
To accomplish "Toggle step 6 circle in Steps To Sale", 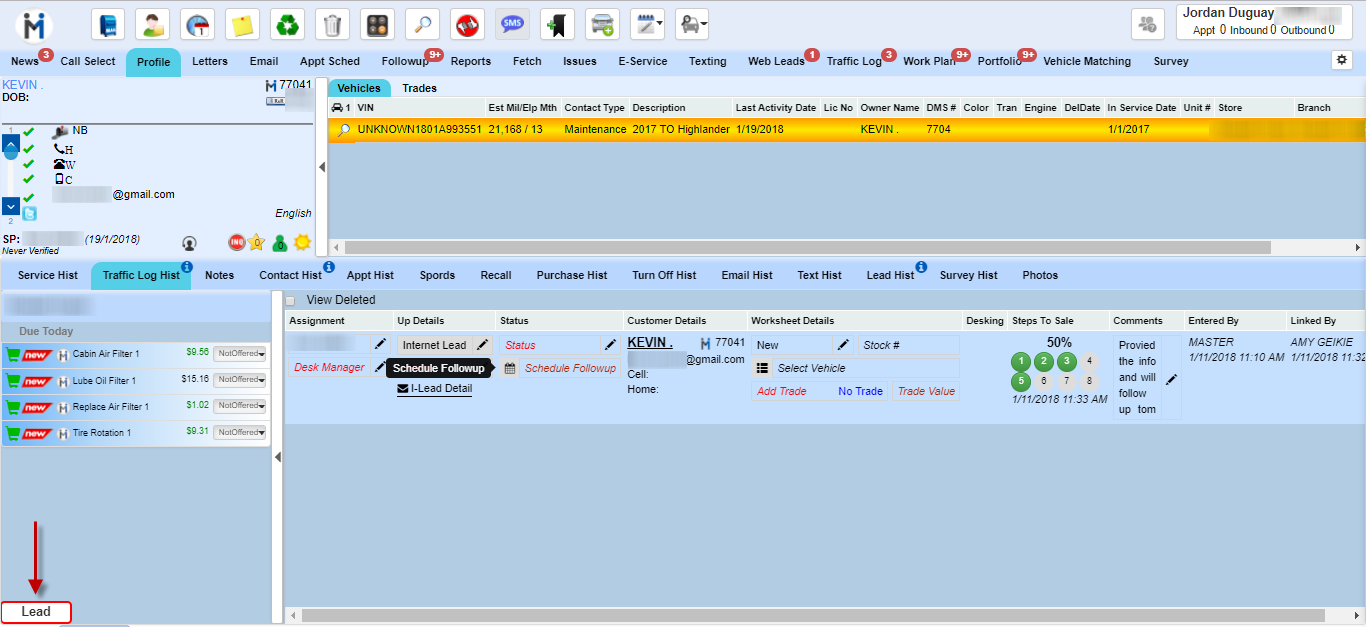I will coord(1043,381).
